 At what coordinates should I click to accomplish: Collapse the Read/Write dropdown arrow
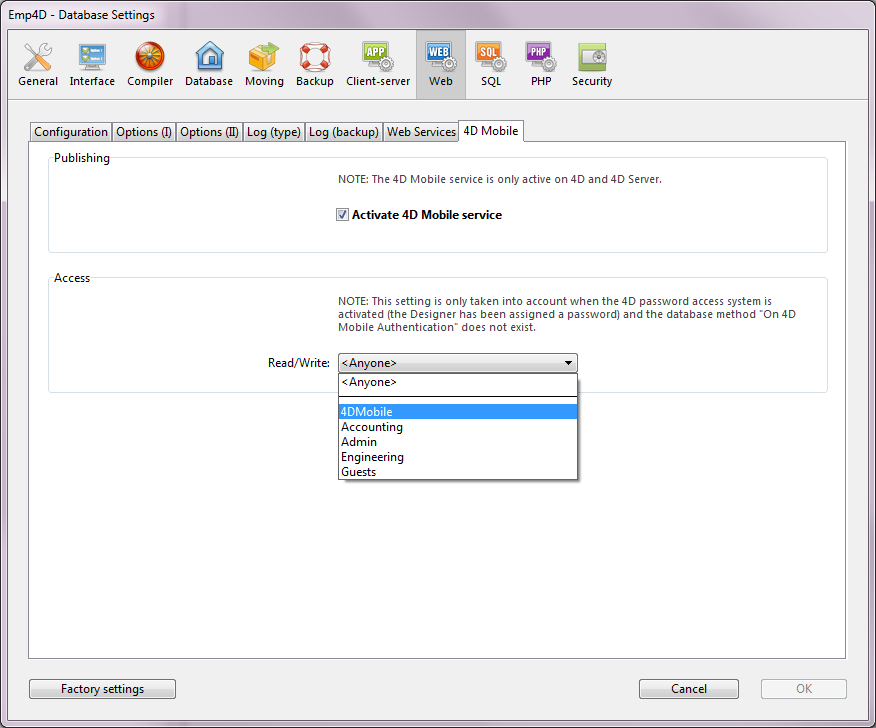pyautogui.click(x=568, y=363)
